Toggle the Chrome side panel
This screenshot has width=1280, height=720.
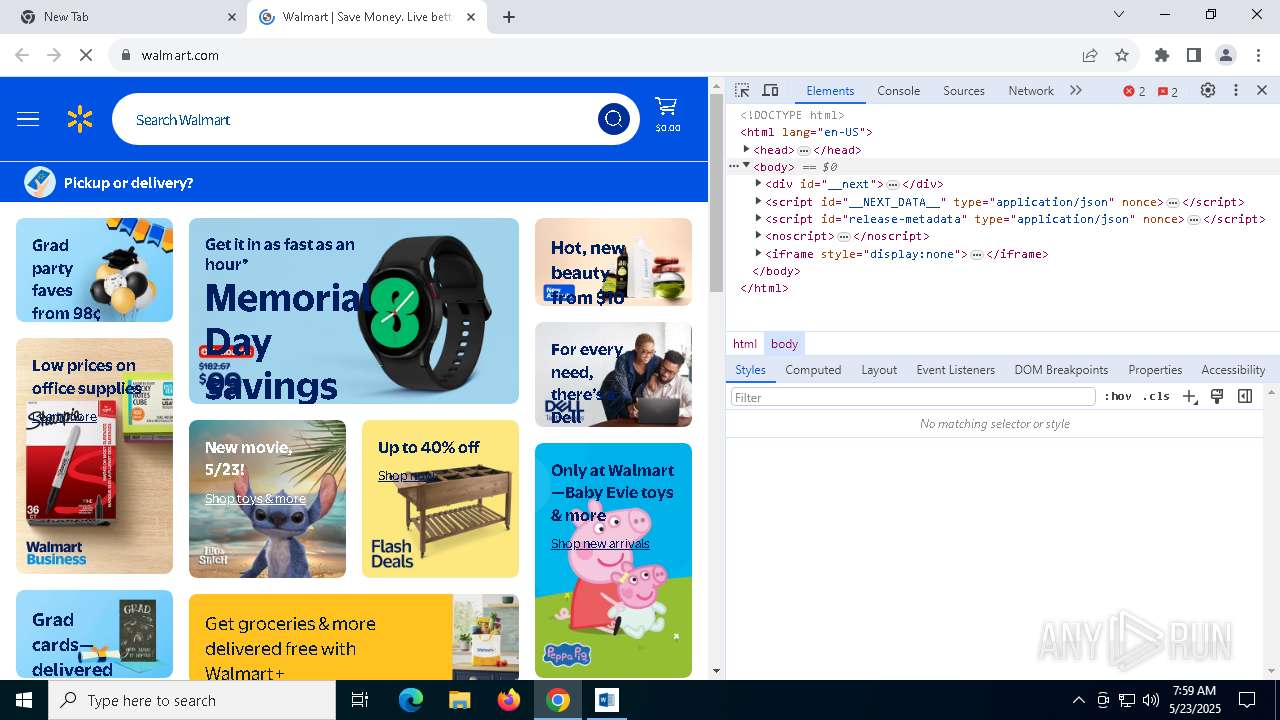1194,55
